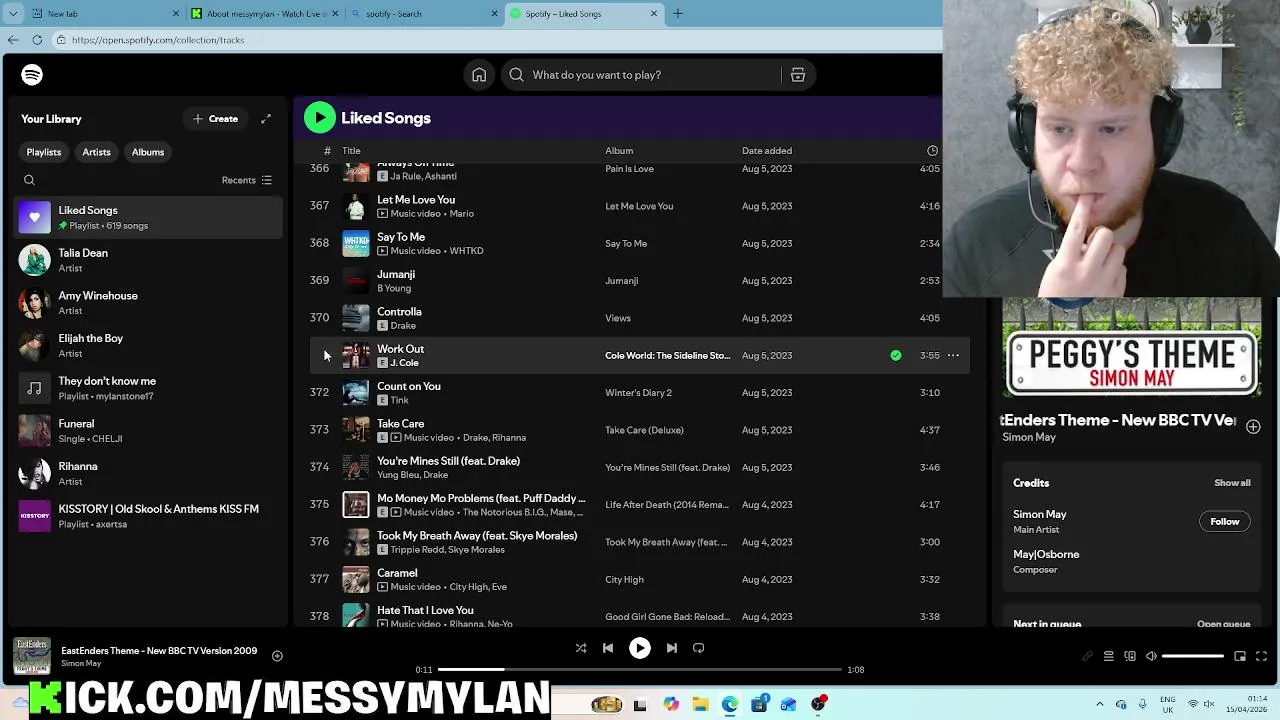The height and width of the screenshot is (720, 1280).
Task: Open Recents sort and view dropdown
Action: pyautogui.click(x=247, y=180)
